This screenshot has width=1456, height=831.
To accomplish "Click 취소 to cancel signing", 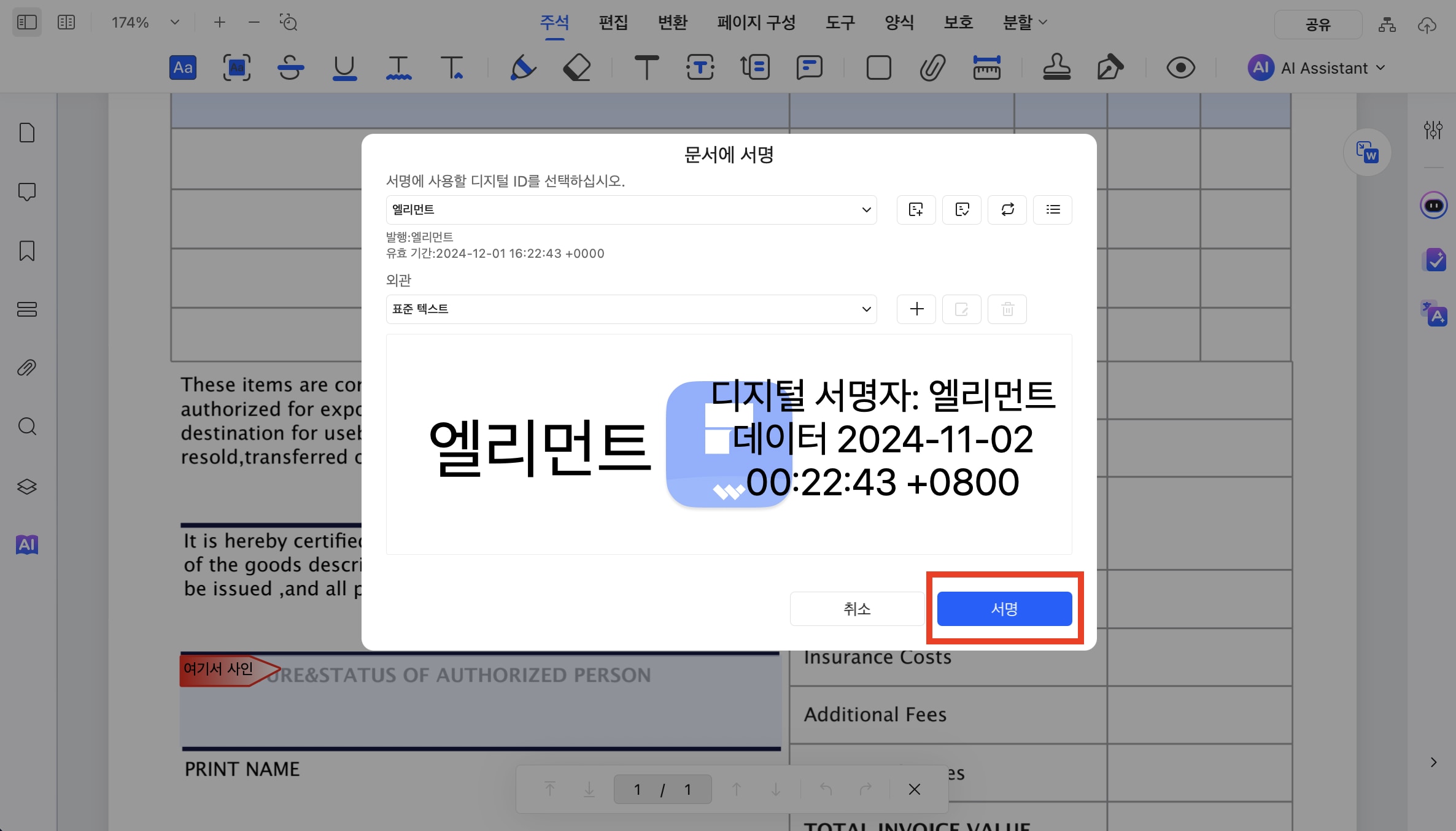I will pyautogui.click(x=855, y=608).
